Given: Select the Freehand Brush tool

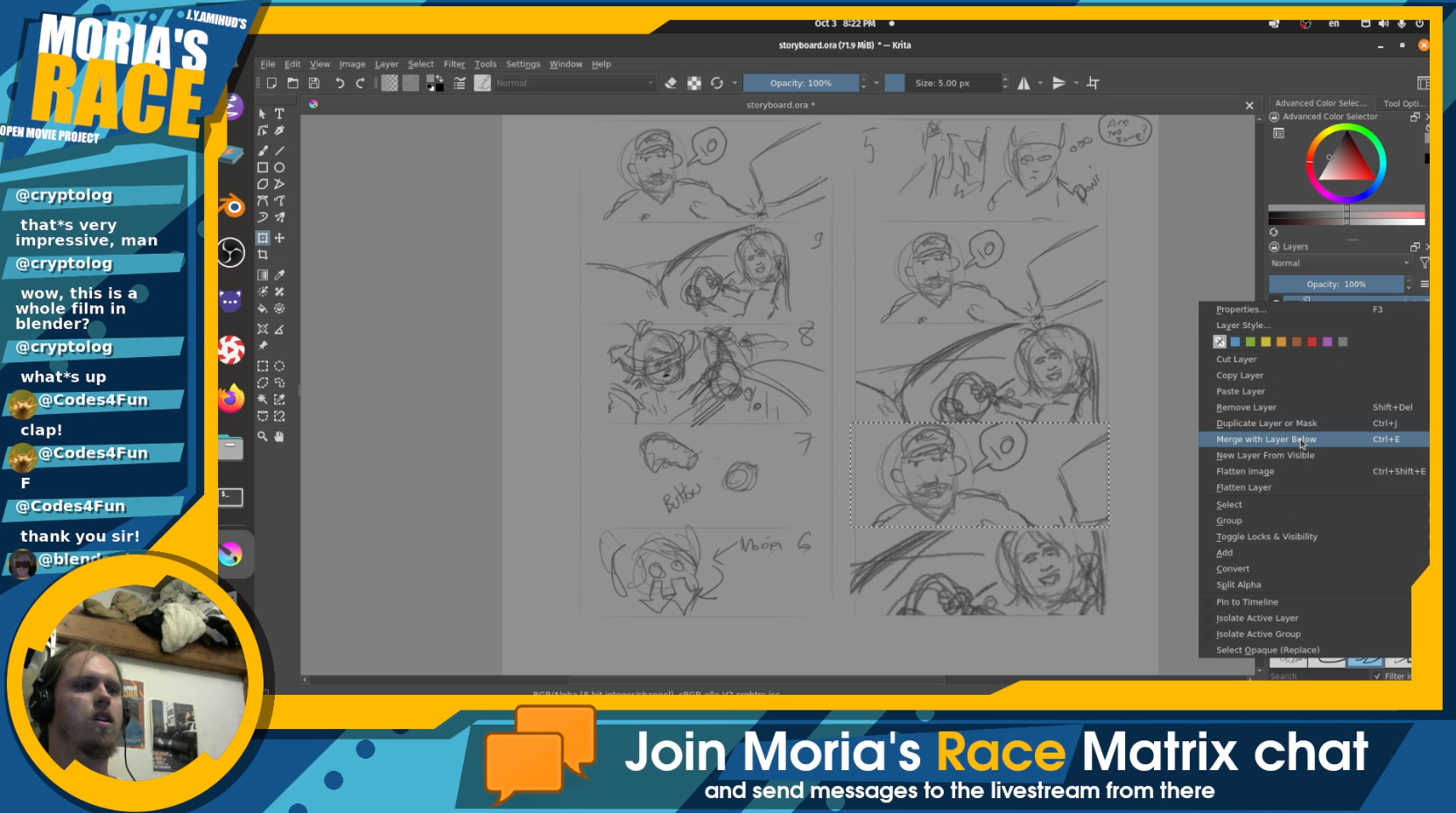Looking at the screenshot, I should click(x=263, y=151).
